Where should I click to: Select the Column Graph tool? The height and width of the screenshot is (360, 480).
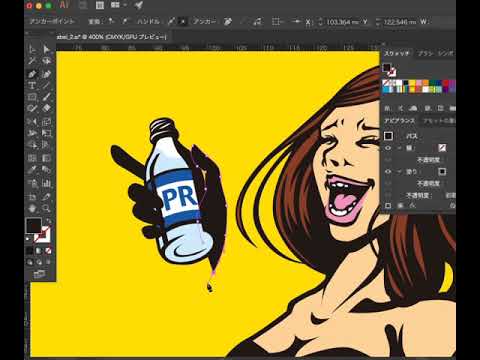(46, 183)
